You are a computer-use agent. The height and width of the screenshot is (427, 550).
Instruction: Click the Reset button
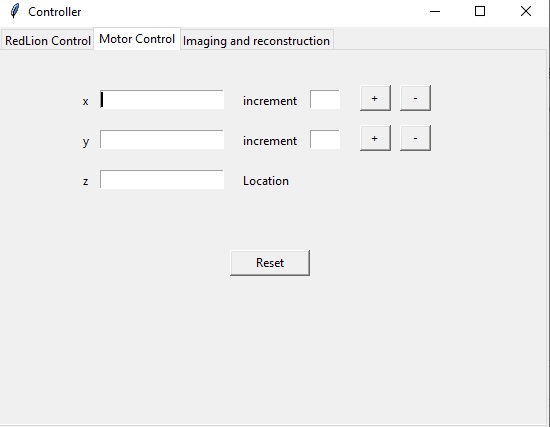(x=270, y=263)
